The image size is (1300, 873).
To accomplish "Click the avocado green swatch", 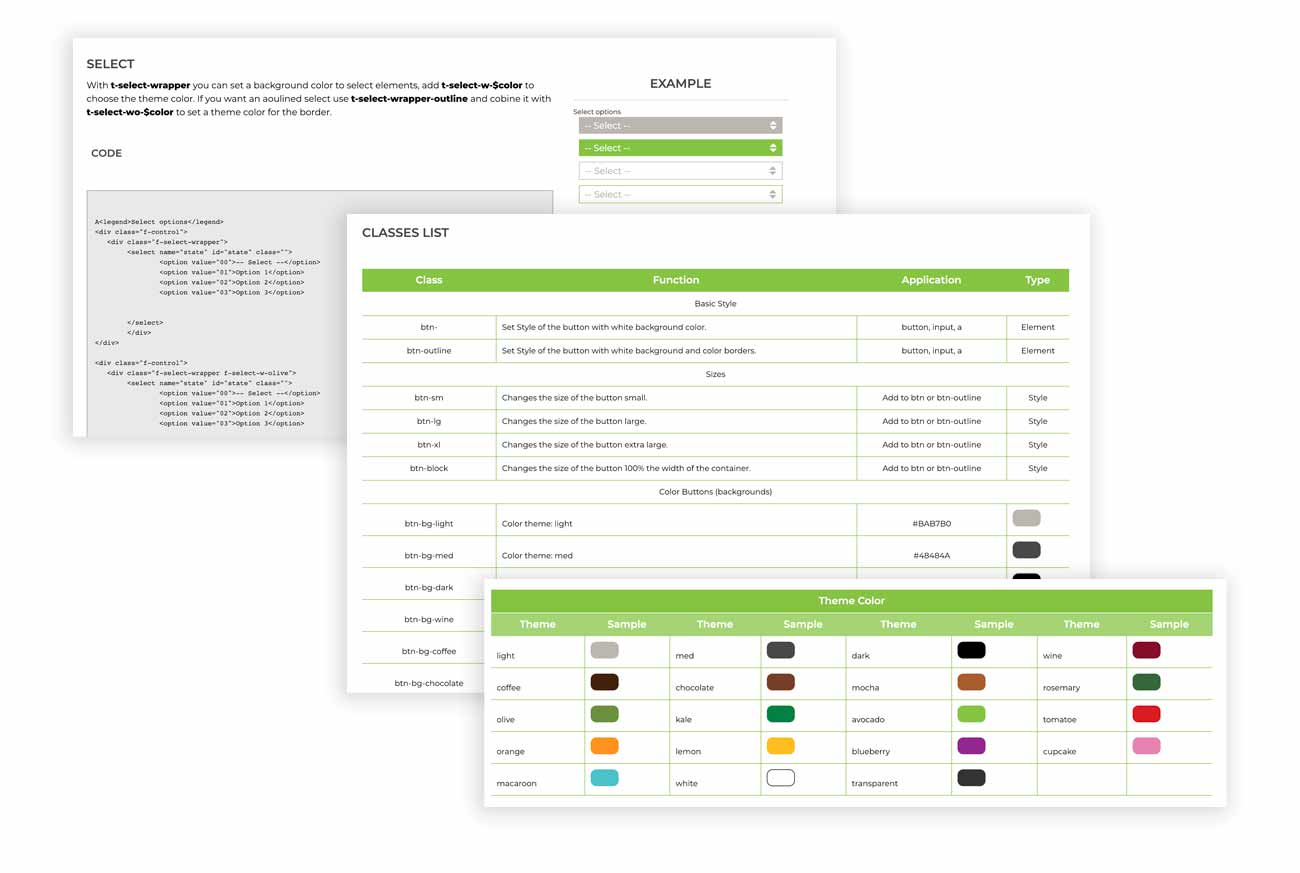I will tap(971, 714).
